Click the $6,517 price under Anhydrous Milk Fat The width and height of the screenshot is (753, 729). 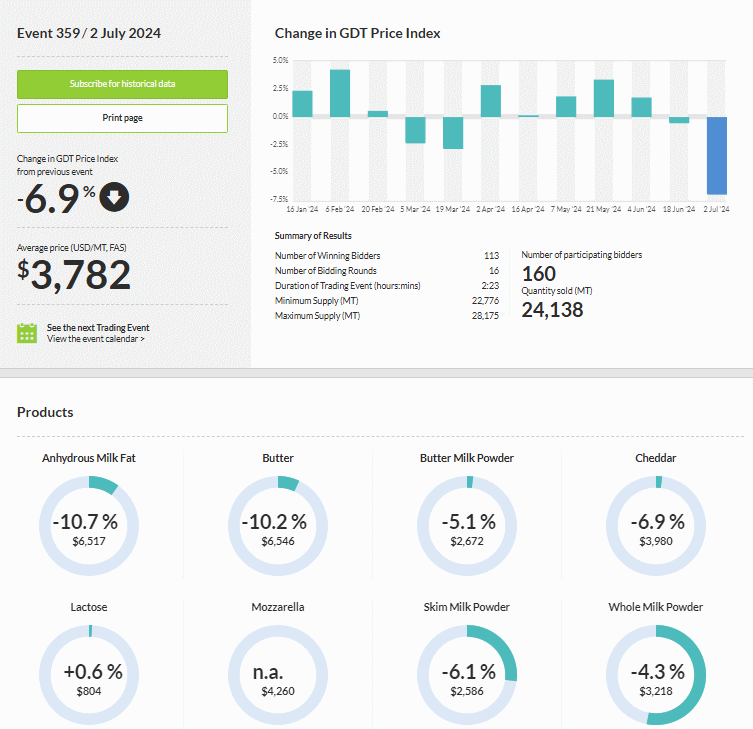tap(89, 541)
